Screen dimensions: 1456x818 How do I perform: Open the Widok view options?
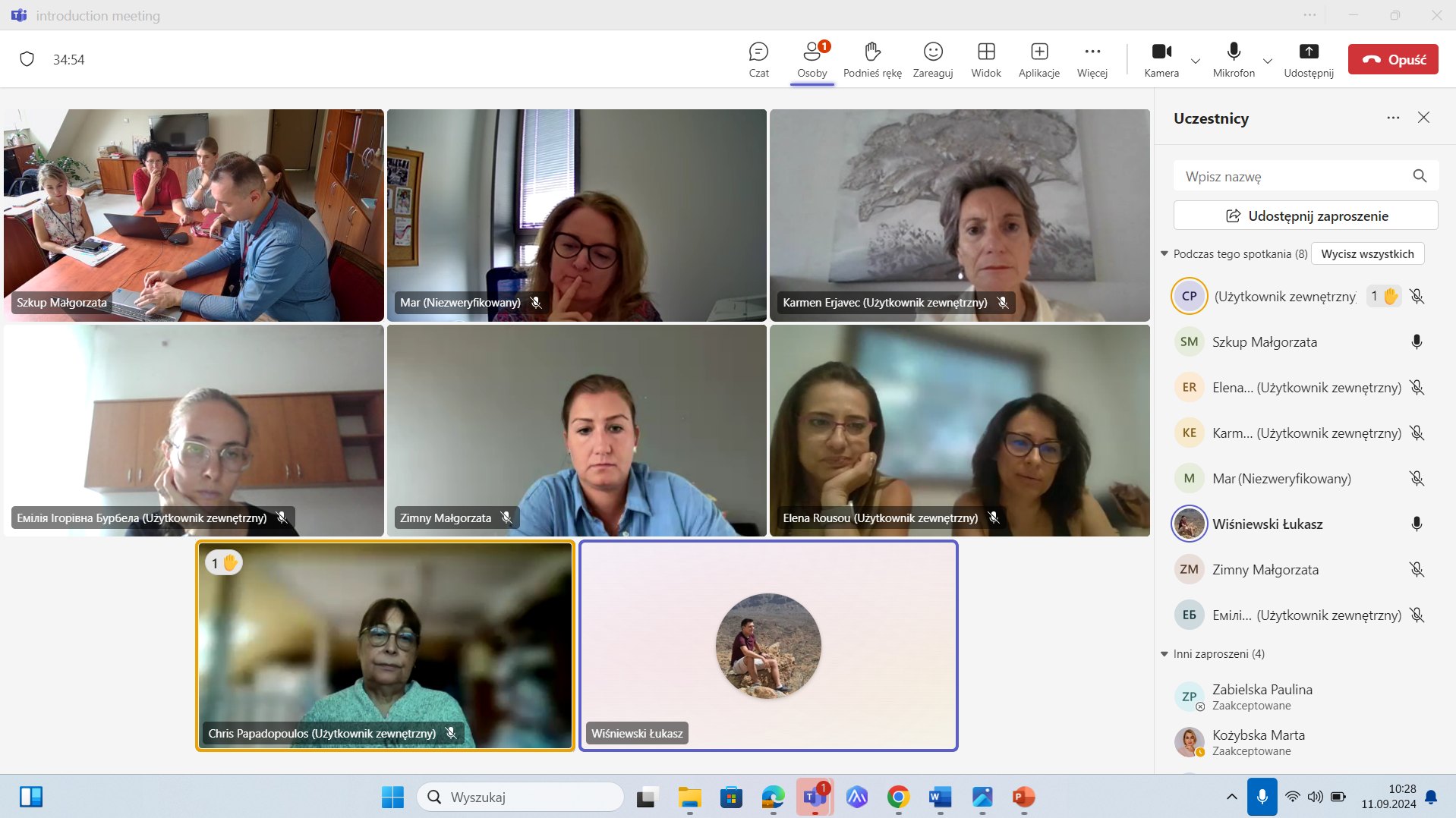pyautogui.click(x=985, y=59)
